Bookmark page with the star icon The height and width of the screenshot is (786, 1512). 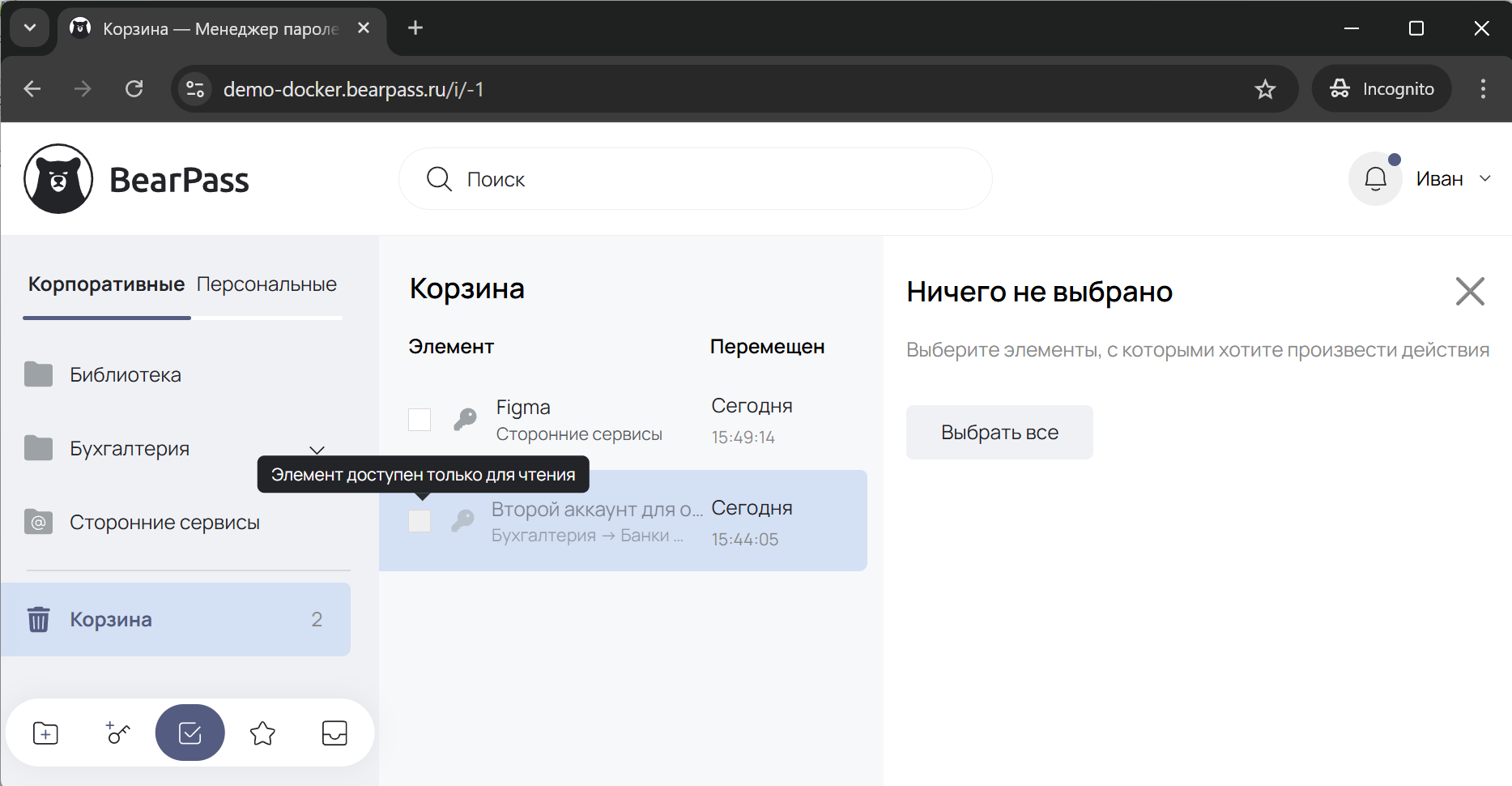tap(1265, 89)
